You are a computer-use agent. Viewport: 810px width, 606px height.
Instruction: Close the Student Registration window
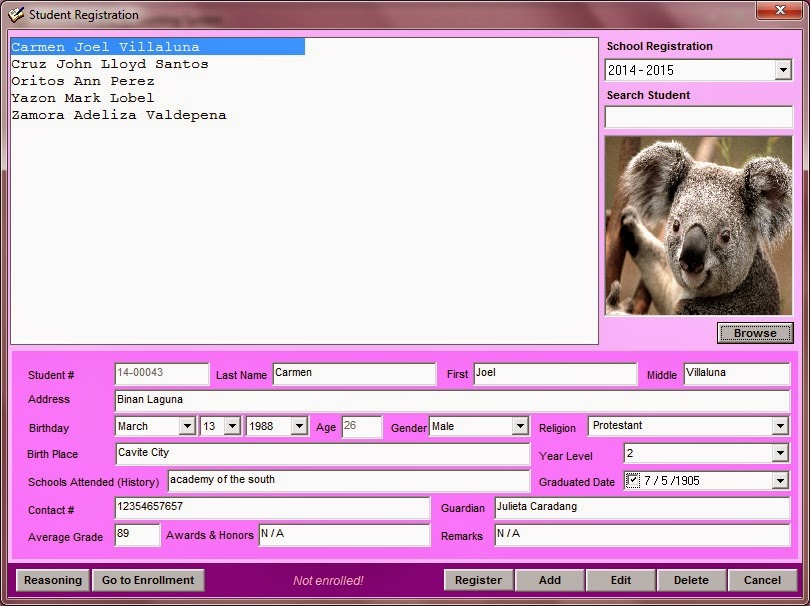(780, 10)
